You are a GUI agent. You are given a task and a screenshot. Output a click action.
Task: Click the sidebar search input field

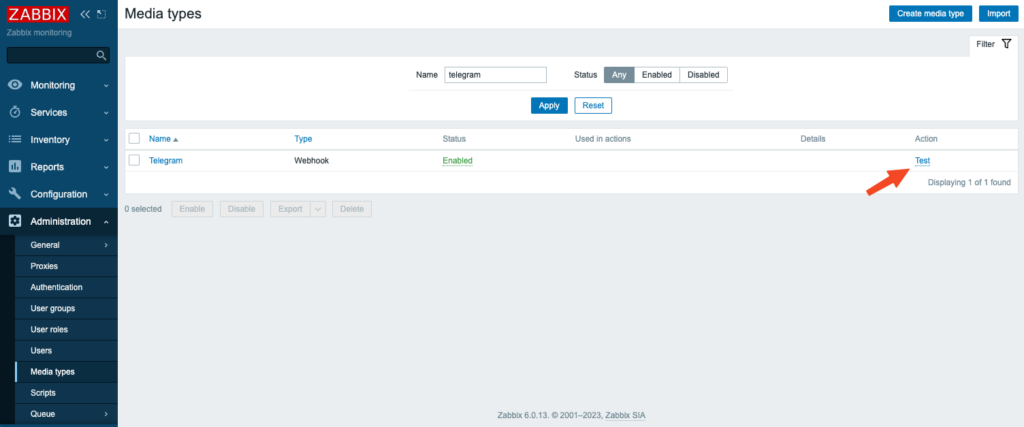pos(51,55)
